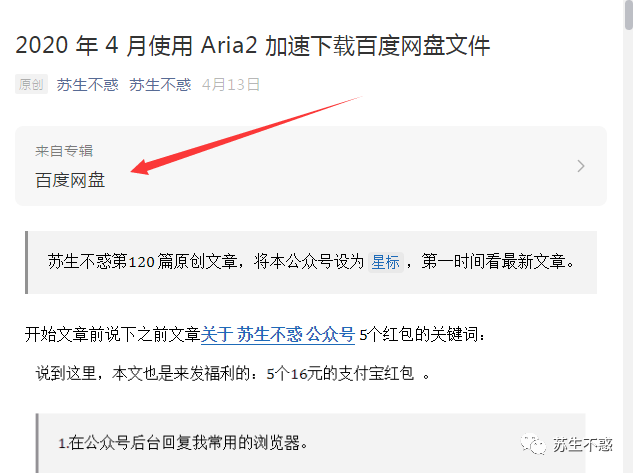Viewport: 633px width, 473px height.
Task: Click list item 在公众号后台回复我常用的浏览器
Action: point(183,443)
